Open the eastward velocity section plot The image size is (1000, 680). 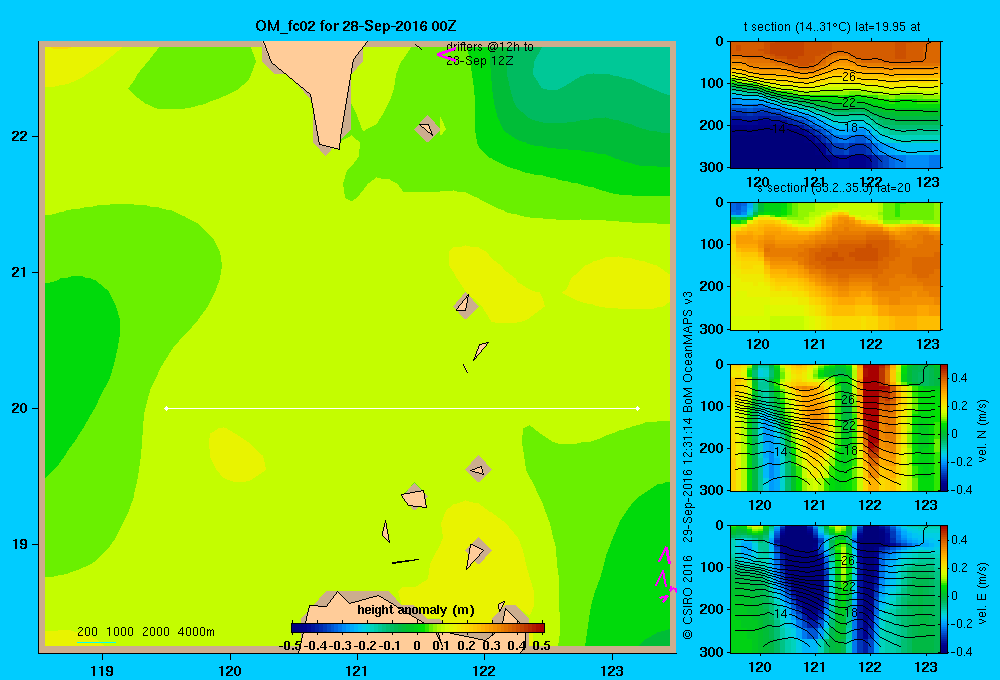tap(835, 589)
